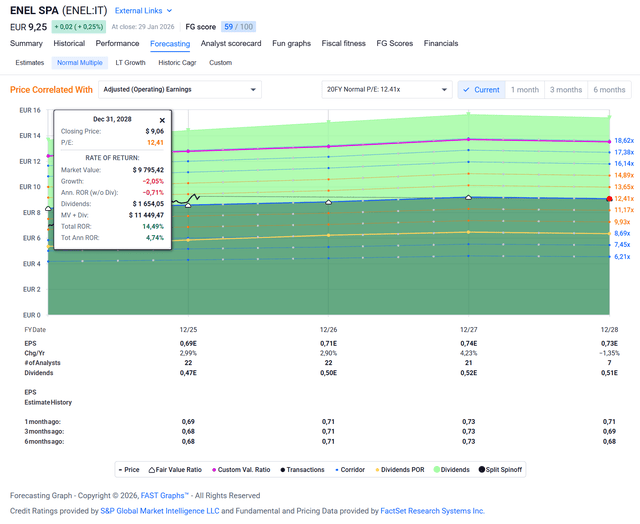Open S&P Global Market Intelligence LLC link
This screenshot has width=640, height=524.
pyautogui.click(x=160, y=511)
